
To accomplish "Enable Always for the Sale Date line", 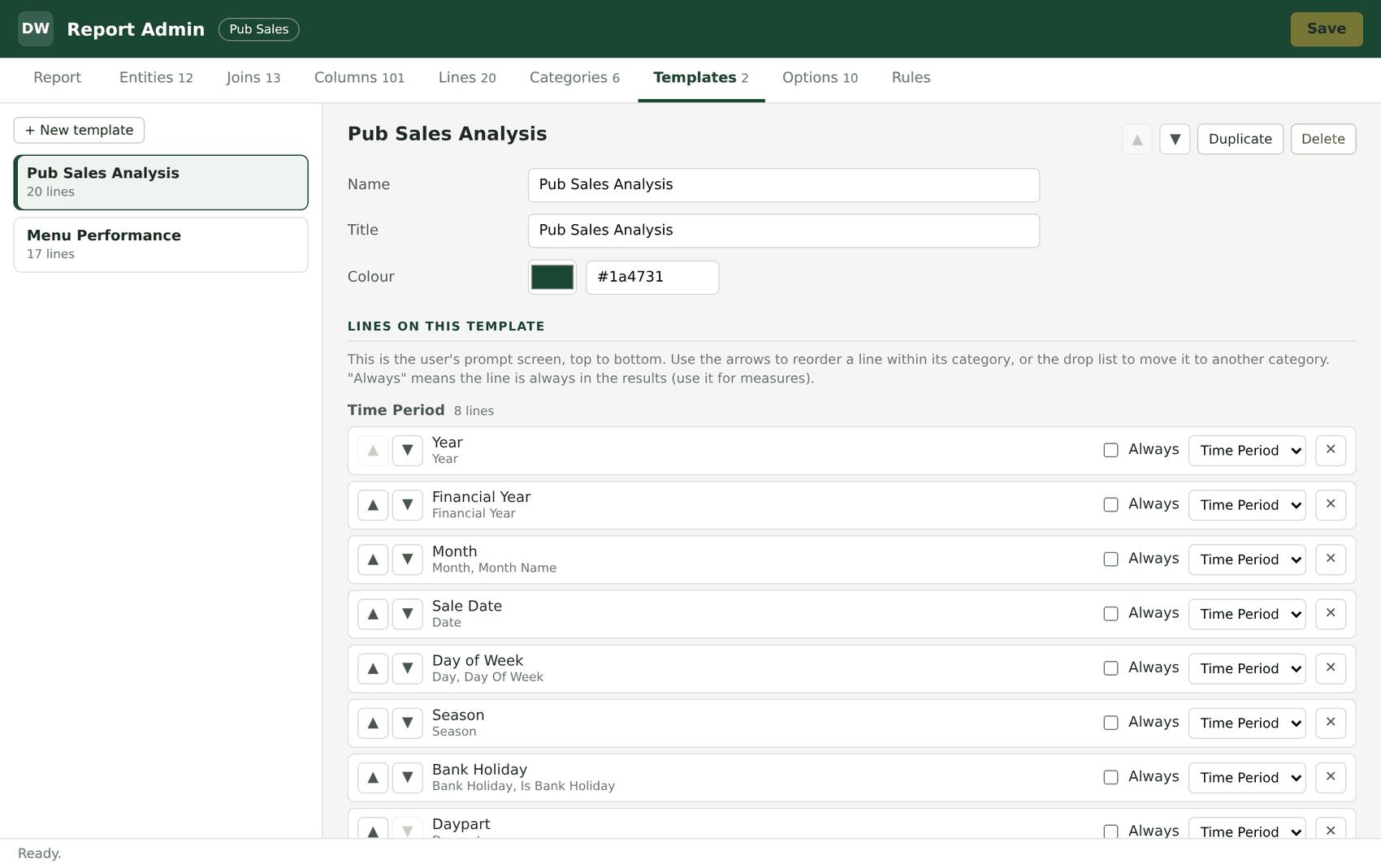I will (1110, 614).
